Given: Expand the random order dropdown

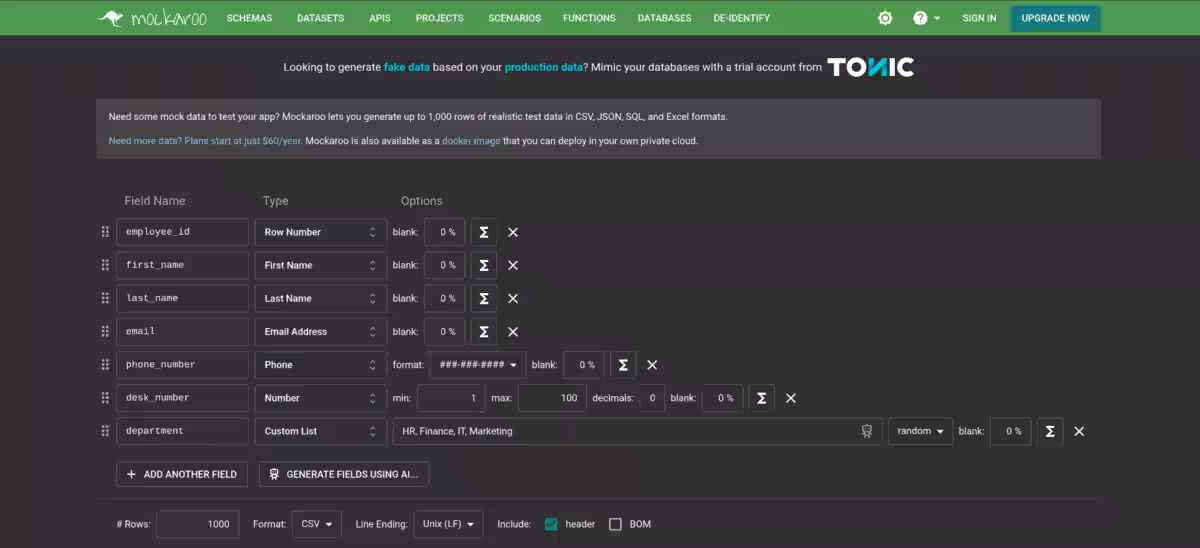Looking at the screenshot, I should [x=920, y=431].
